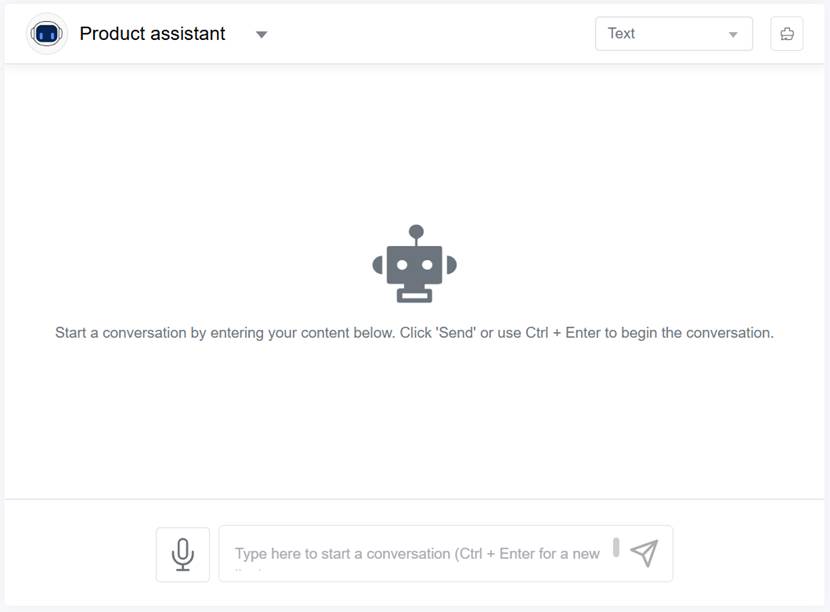The image size is (830, 612).
Task: Click the arrow inside the Text combo box
Action: pyautogui.click(x=733, y=35)
